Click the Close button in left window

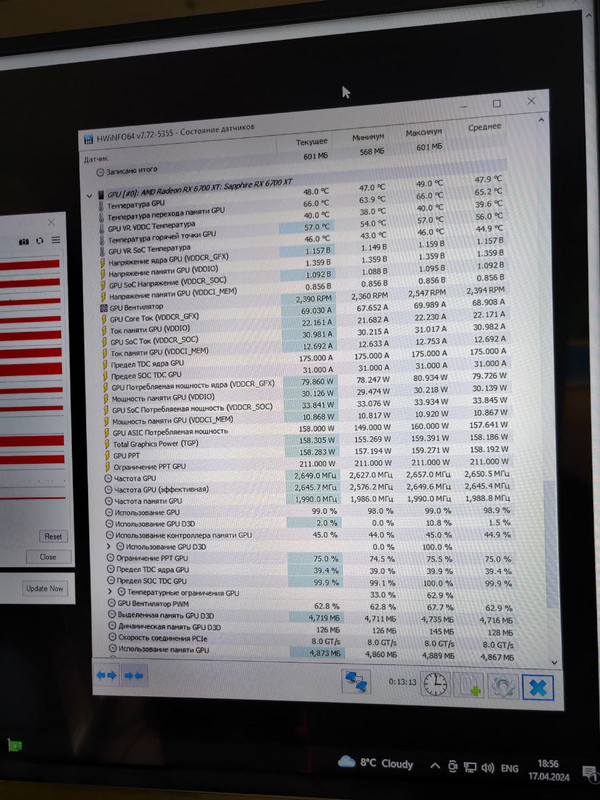[x=48, y=557]
